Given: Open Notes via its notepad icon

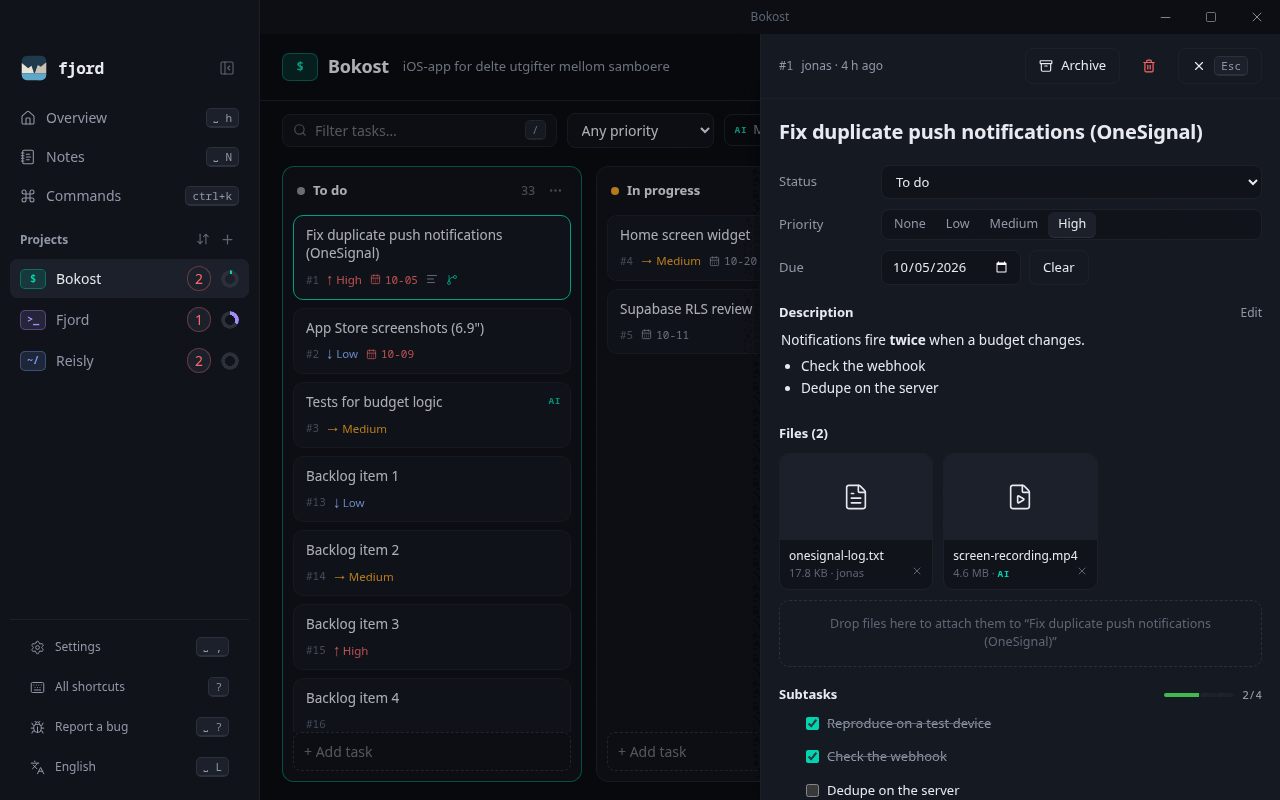Looking at the screenshot, I should click(28, 157).
